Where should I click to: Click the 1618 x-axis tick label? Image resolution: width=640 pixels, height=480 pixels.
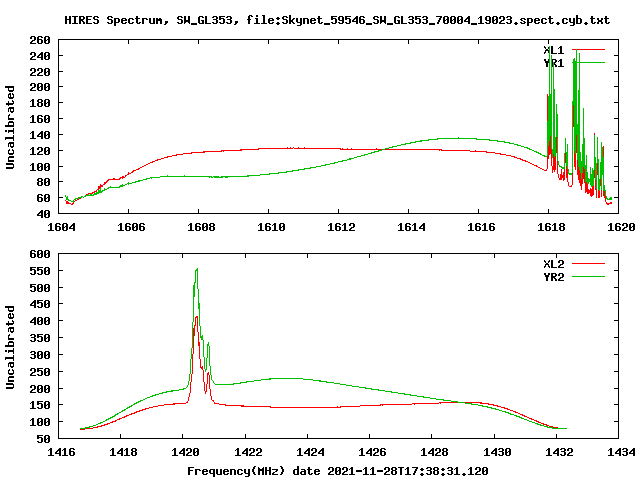point(551,227)
